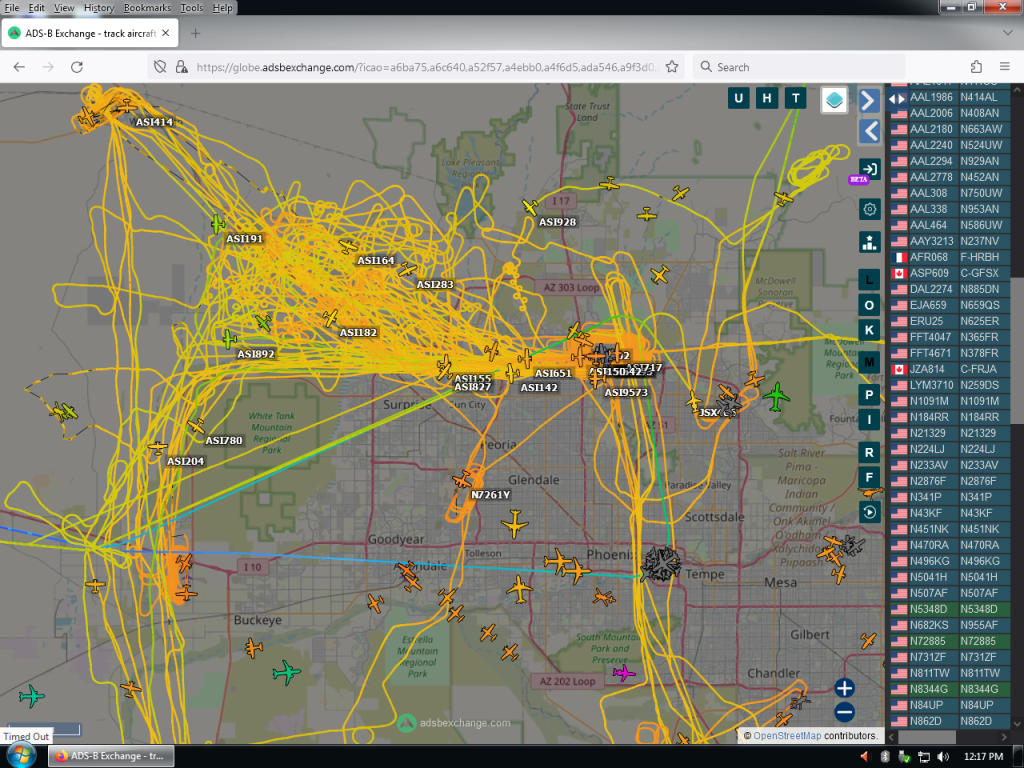The height and width of the screenshot is (768, 1024).
Task: Select highlighted N5348D row in list
Action: coord(951,609)
